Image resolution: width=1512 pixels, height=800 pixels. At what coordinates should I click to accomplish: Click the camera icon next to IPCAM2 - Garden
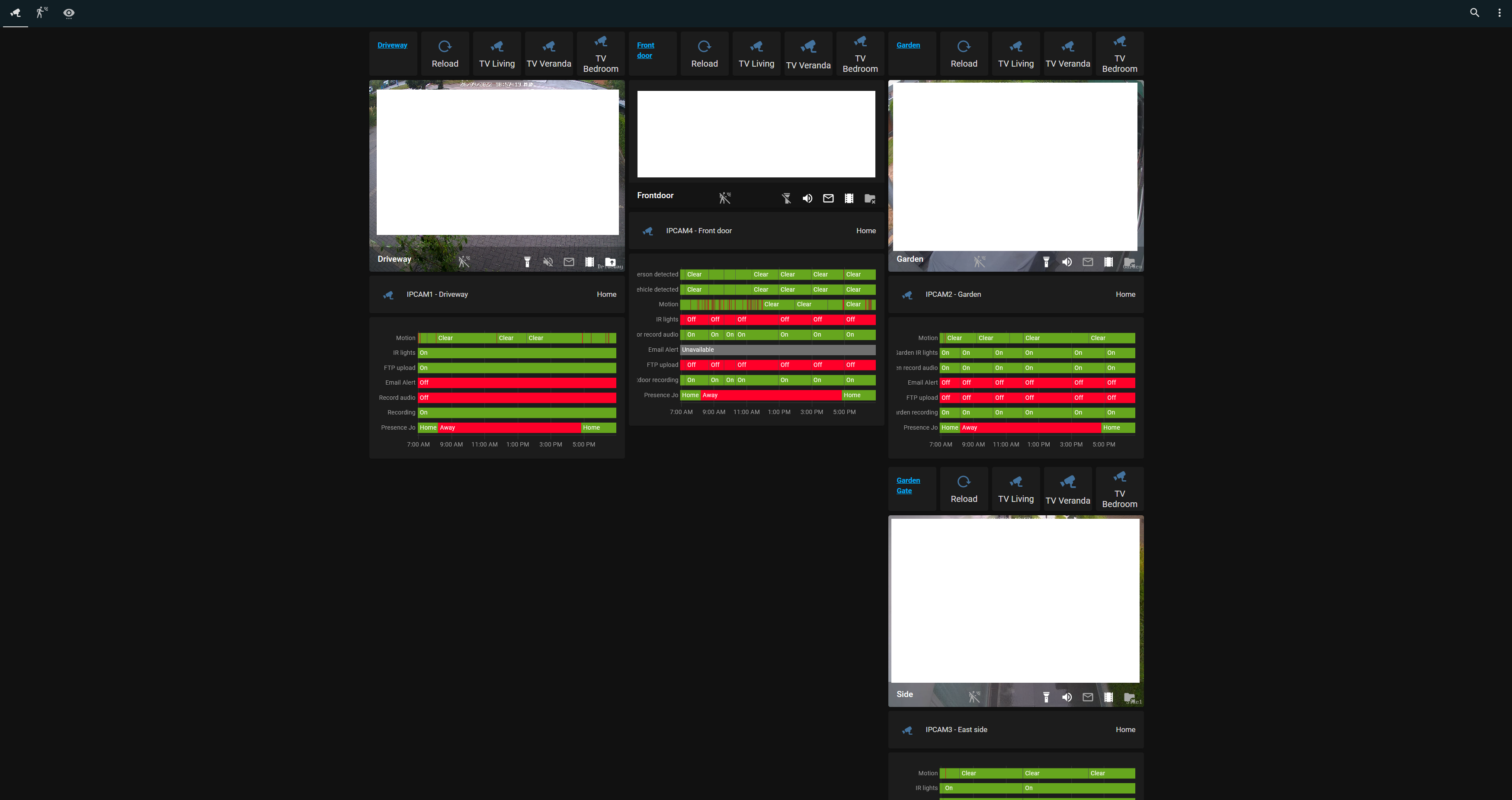(x=907, y=294)
